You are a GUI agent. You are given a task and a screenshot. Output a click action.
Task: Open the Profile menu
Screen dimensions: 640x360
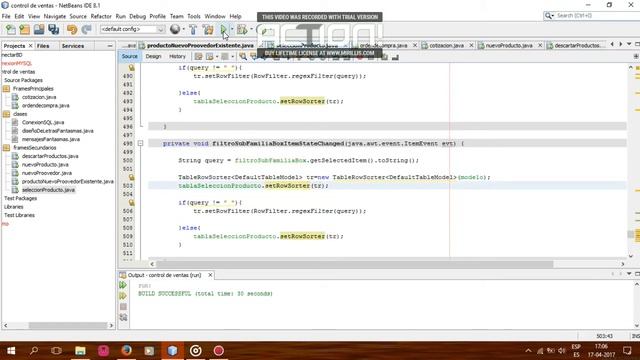[158, 16]
